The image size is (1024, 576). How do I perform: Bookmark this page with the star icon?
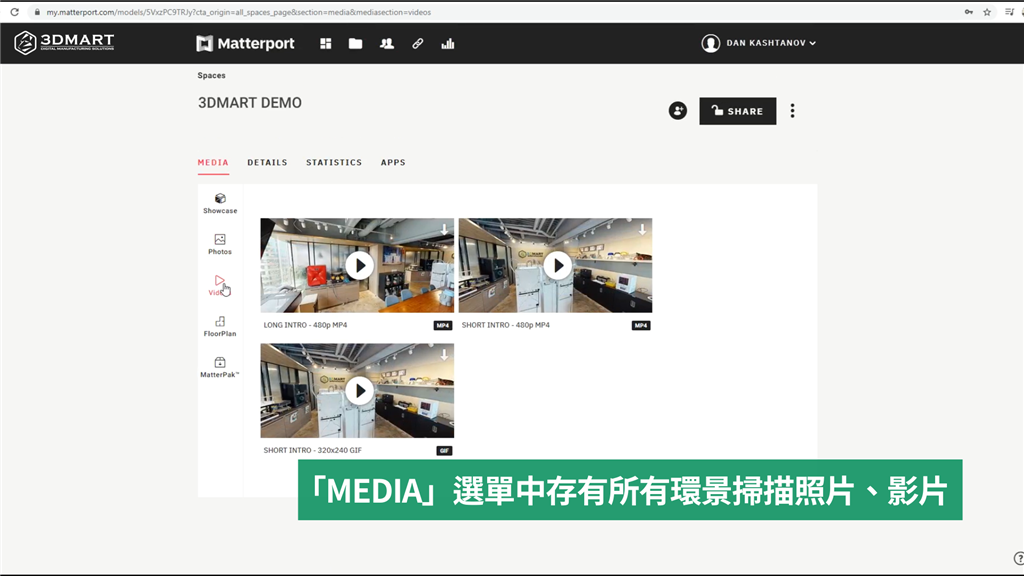click(987, 12)
